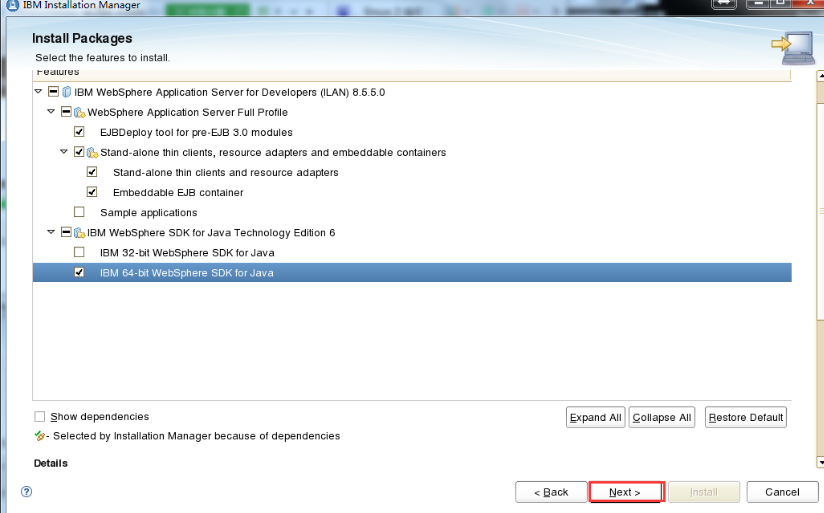This screenshot has width=824, height=513.
Task: Uncheck Stand-alone thin clients, resource adapters group checkbox
Action: tap(79, 151)
